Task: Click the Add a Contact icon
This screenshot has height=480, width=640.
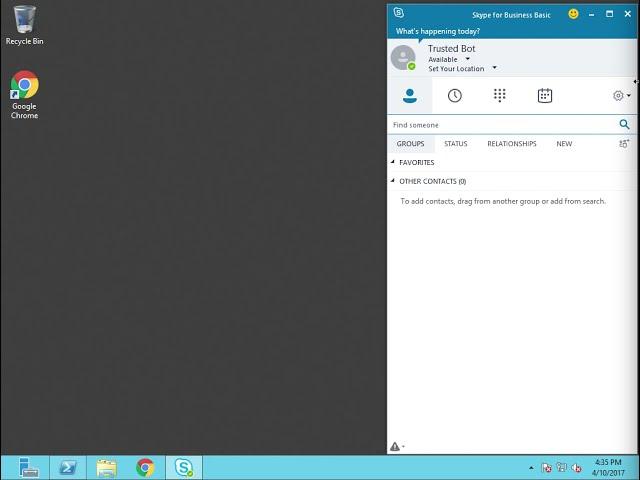Action: 624,144
